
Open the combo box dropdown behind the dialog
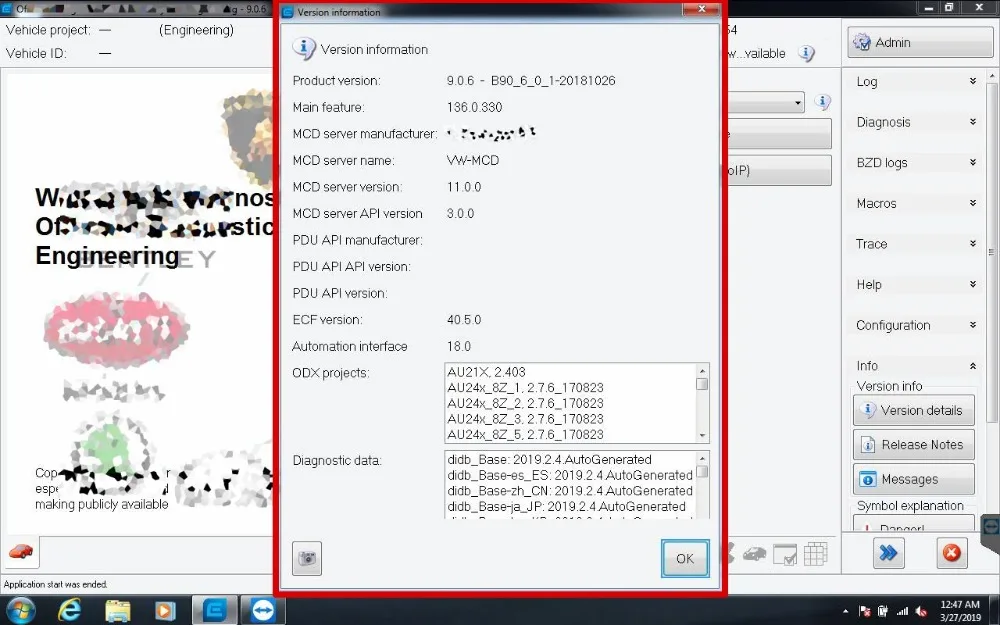coord(797,103)
